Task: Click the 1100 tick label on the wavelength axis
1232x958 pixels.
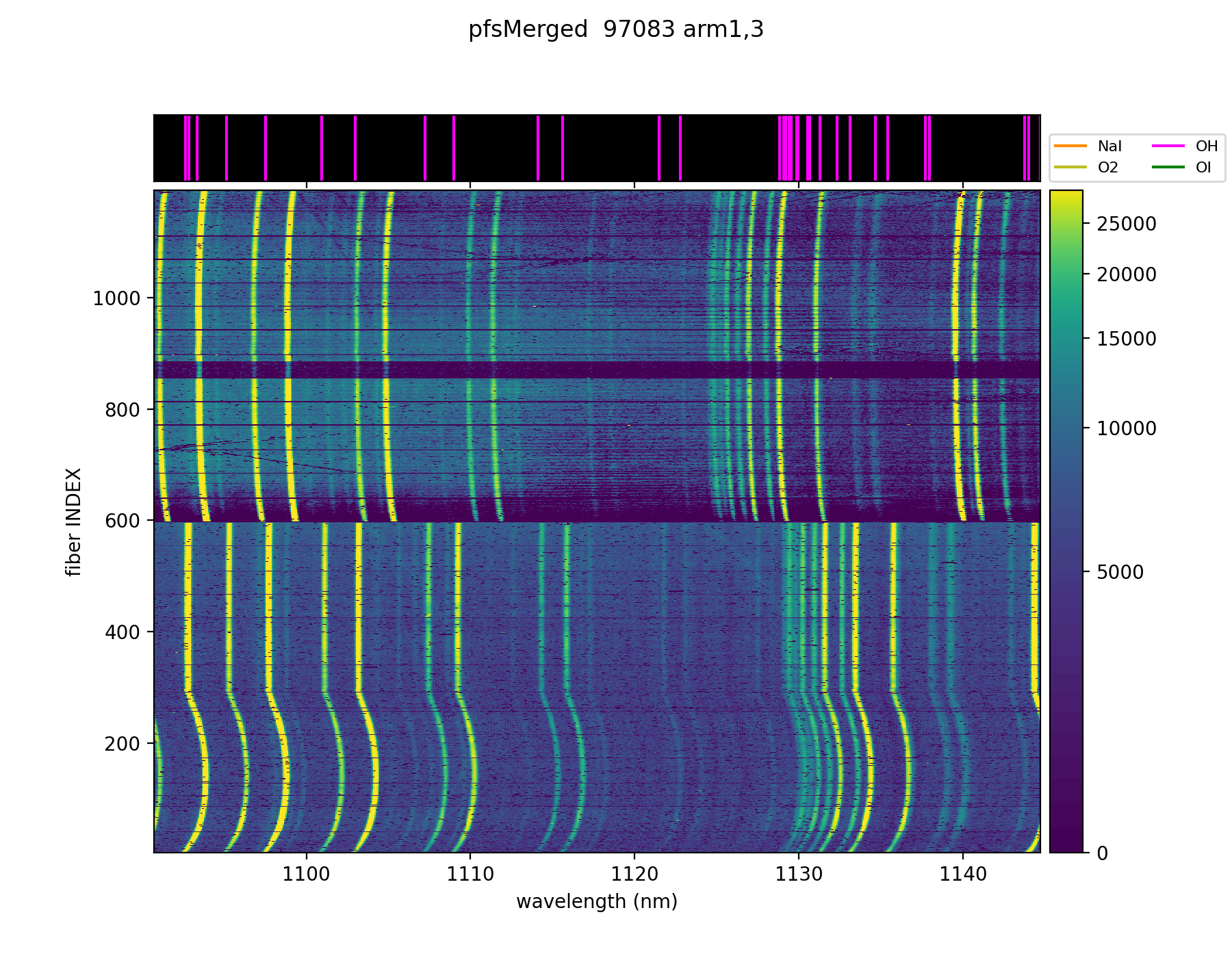Action: click(x=306, y=874)
